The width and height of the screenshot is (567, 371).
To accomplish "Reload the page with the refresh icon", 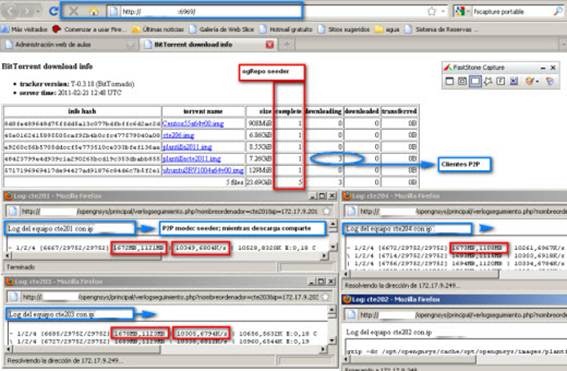I will click(x=54, y=11).
